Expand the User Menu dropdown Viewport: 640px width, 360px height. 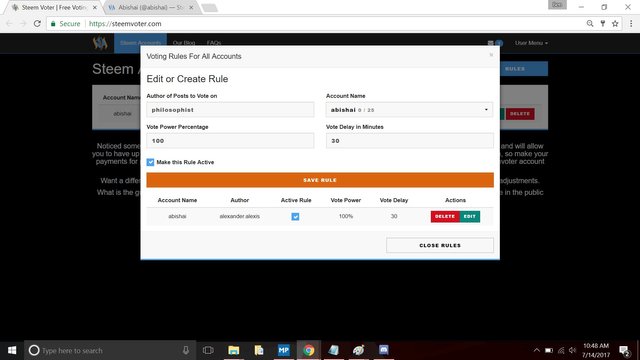(531, 43)
